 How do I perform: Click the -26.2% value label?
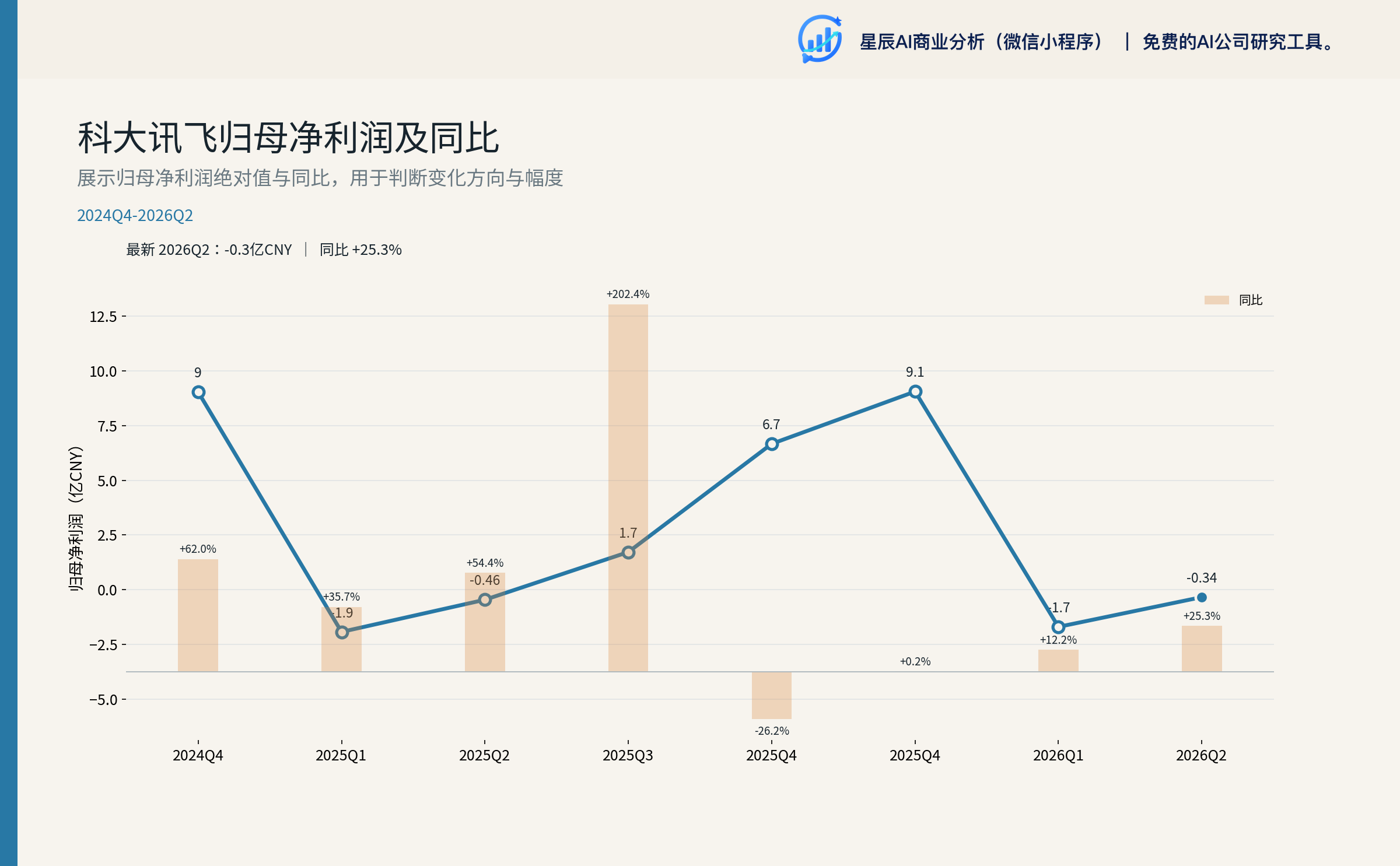tap(772, 731)
